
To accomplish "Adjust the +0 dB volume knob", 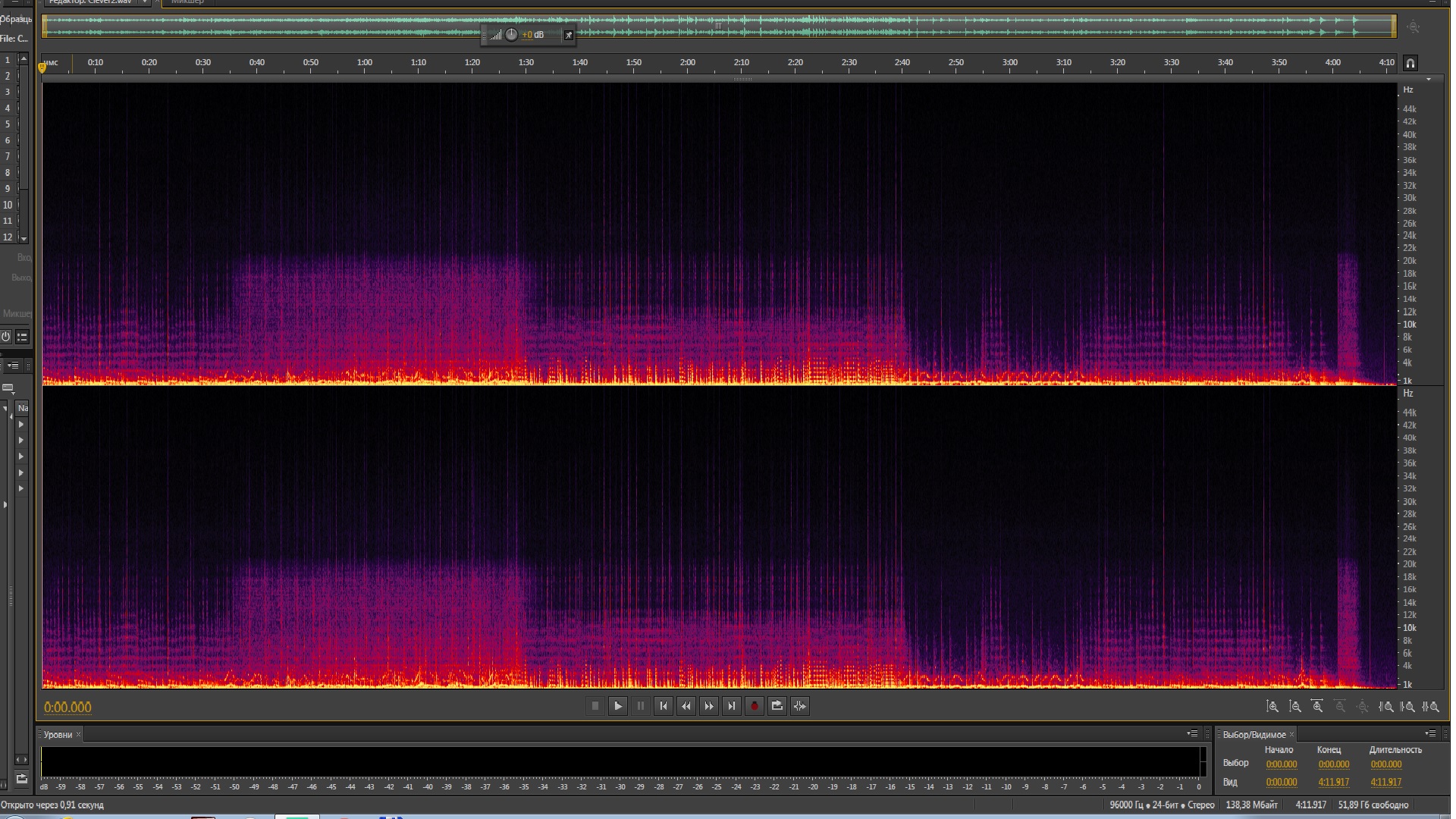I will 511,35.
